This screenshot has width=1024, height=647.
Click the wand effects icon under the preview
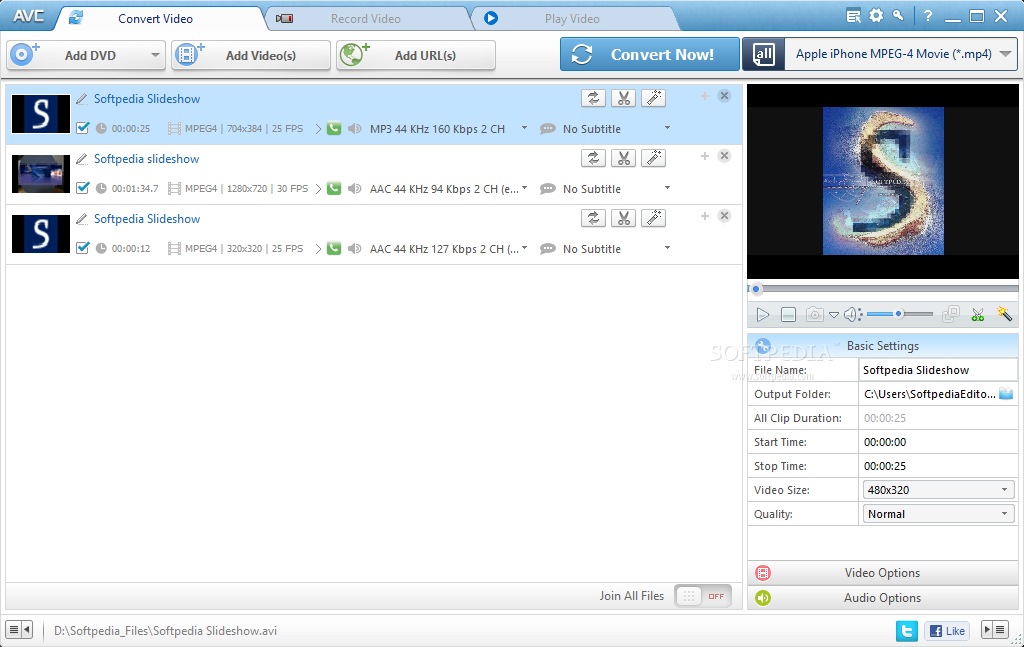[1004, 314]
